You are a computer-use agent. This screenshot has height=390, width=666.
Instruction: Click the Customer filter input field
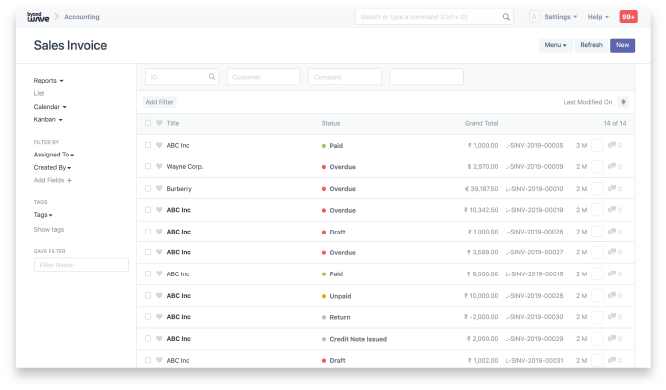point(263,77)
